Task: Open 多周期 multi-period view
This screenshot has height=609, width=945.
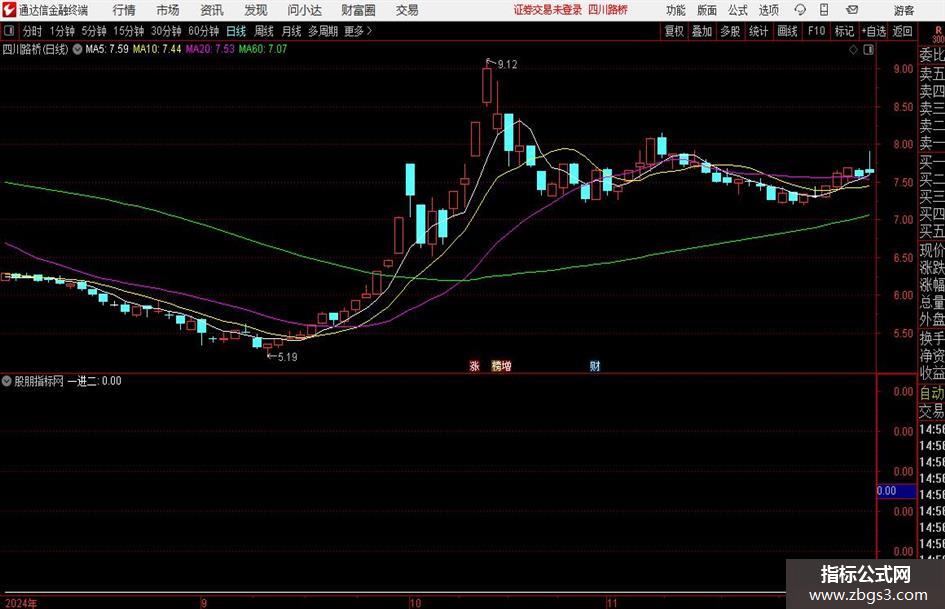Action: tap(322, 31)
